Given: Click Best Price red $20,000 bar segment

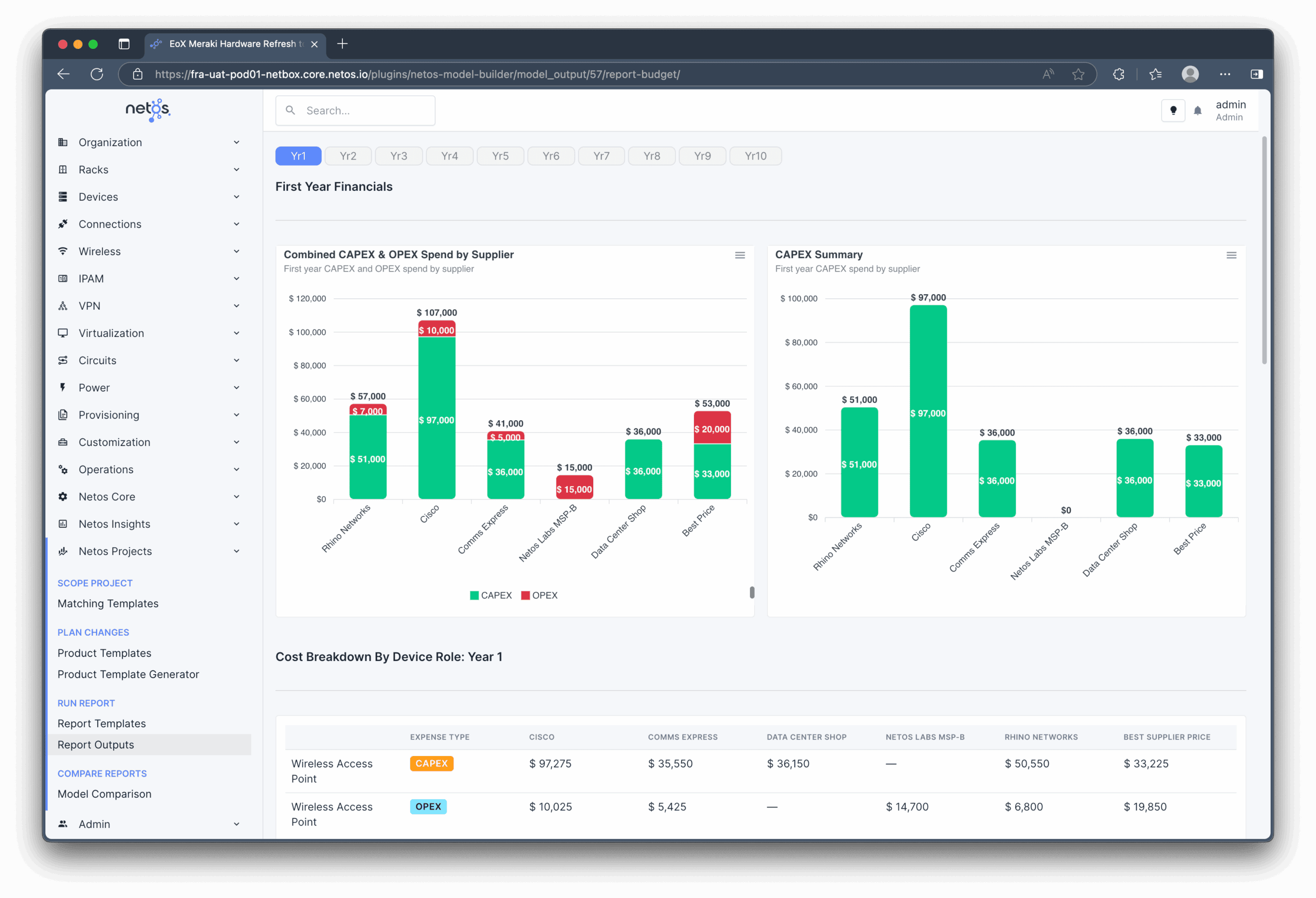Looking at the screenshot, I should [712, 428].
